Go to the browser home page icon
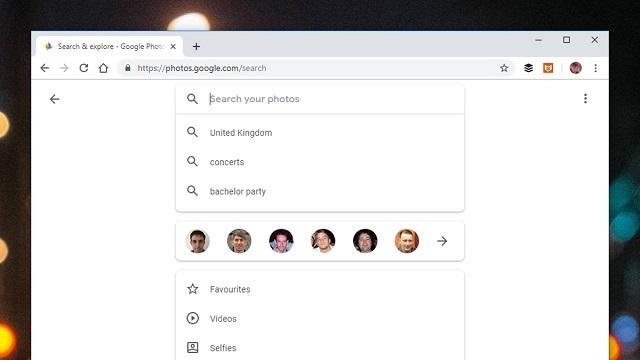Viewport: 640px width, 360px height. coord(103,68)
